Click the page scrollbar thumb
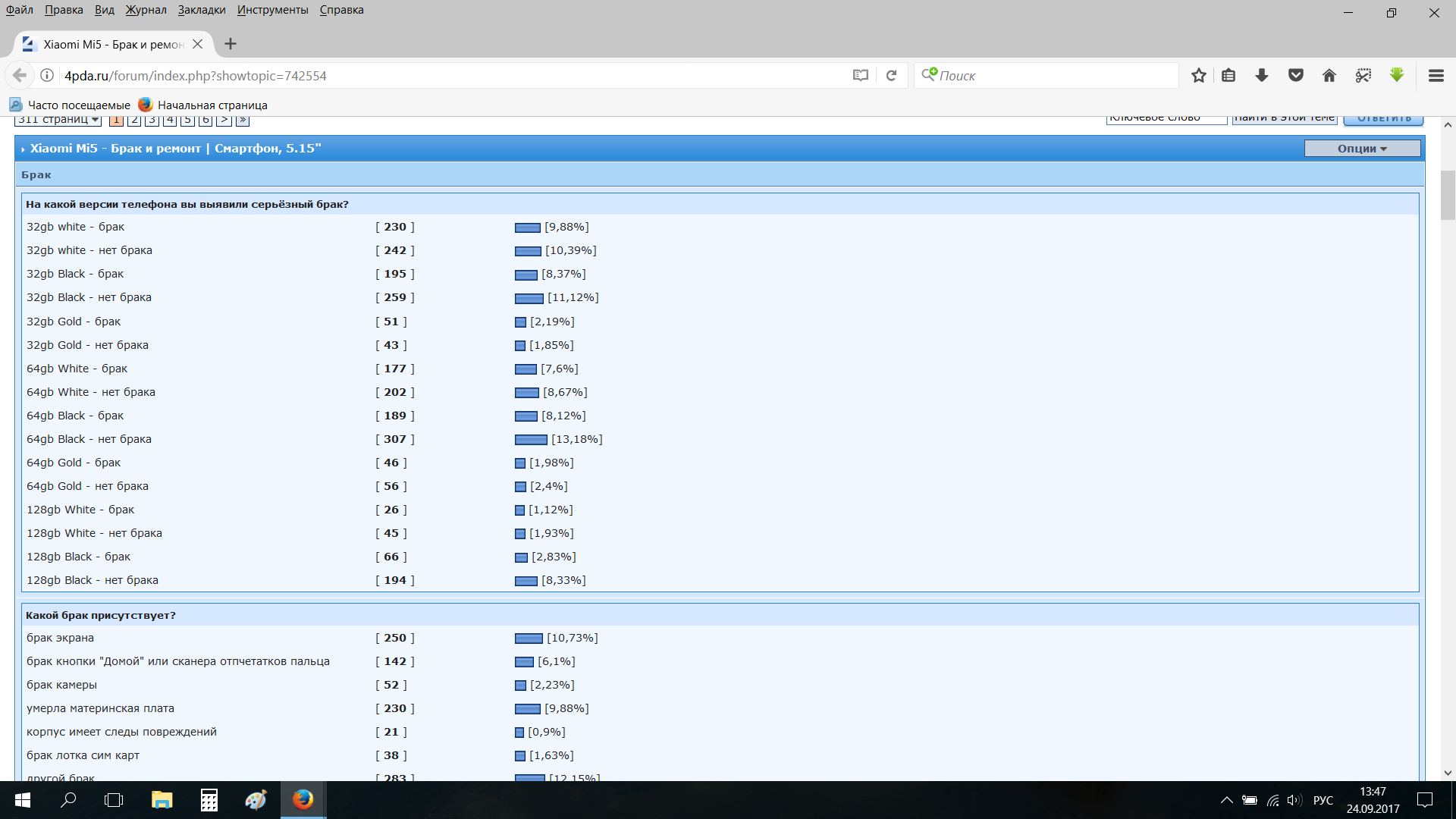The image size is (1456, 819). pyautogui.click(x=1448, y=195)
